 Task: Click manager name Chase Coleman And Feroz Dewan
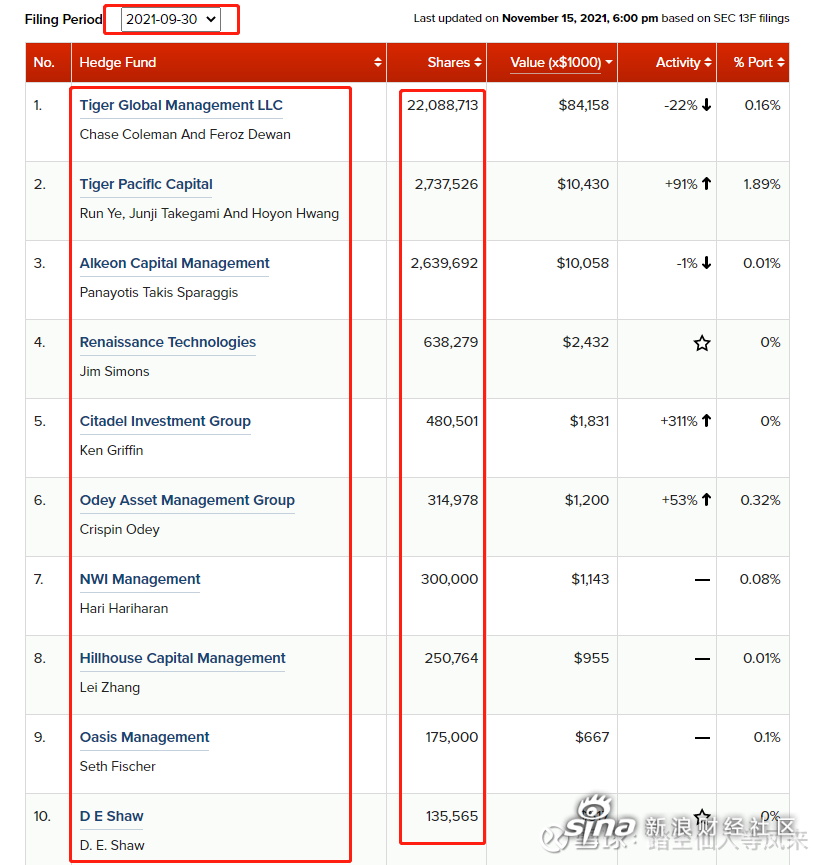185,135
